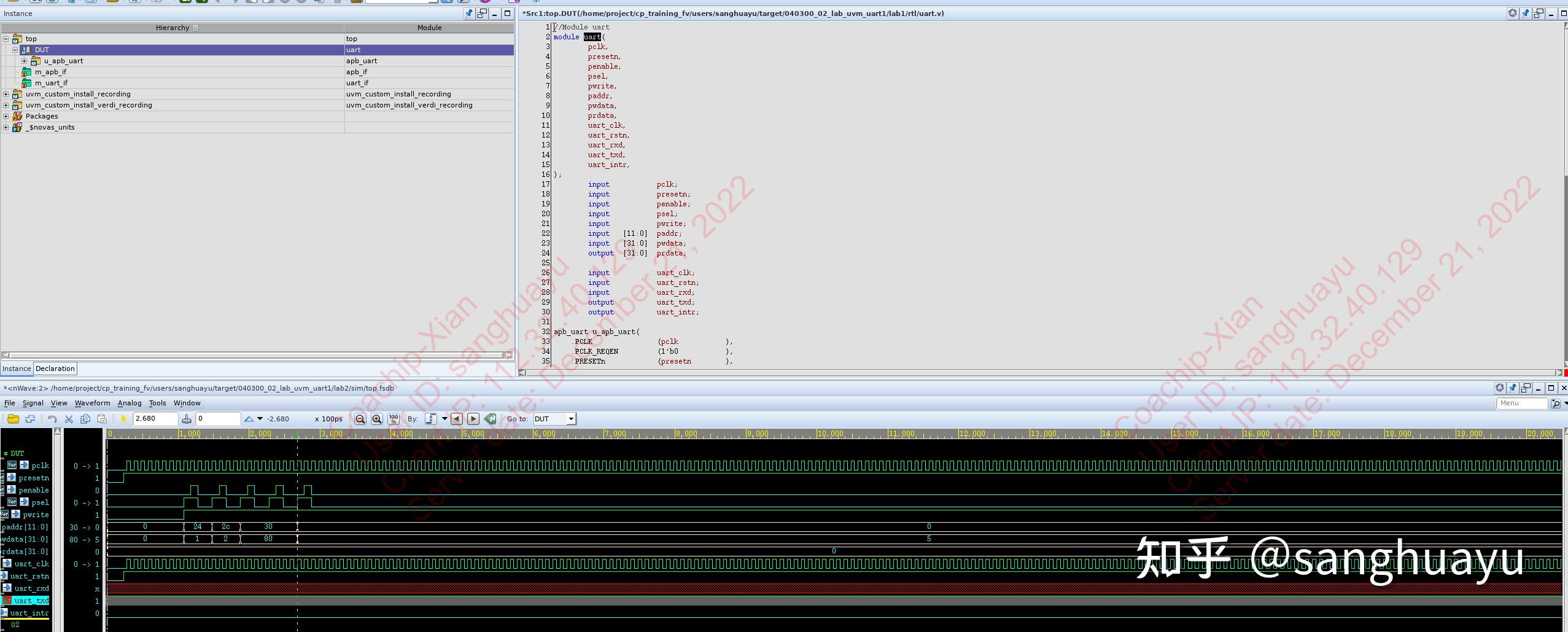Image resolution: width=1568 pixels, height=632 pixels.
Task: Expand the u_apb_uart tree node
Action: click(25, 61)
